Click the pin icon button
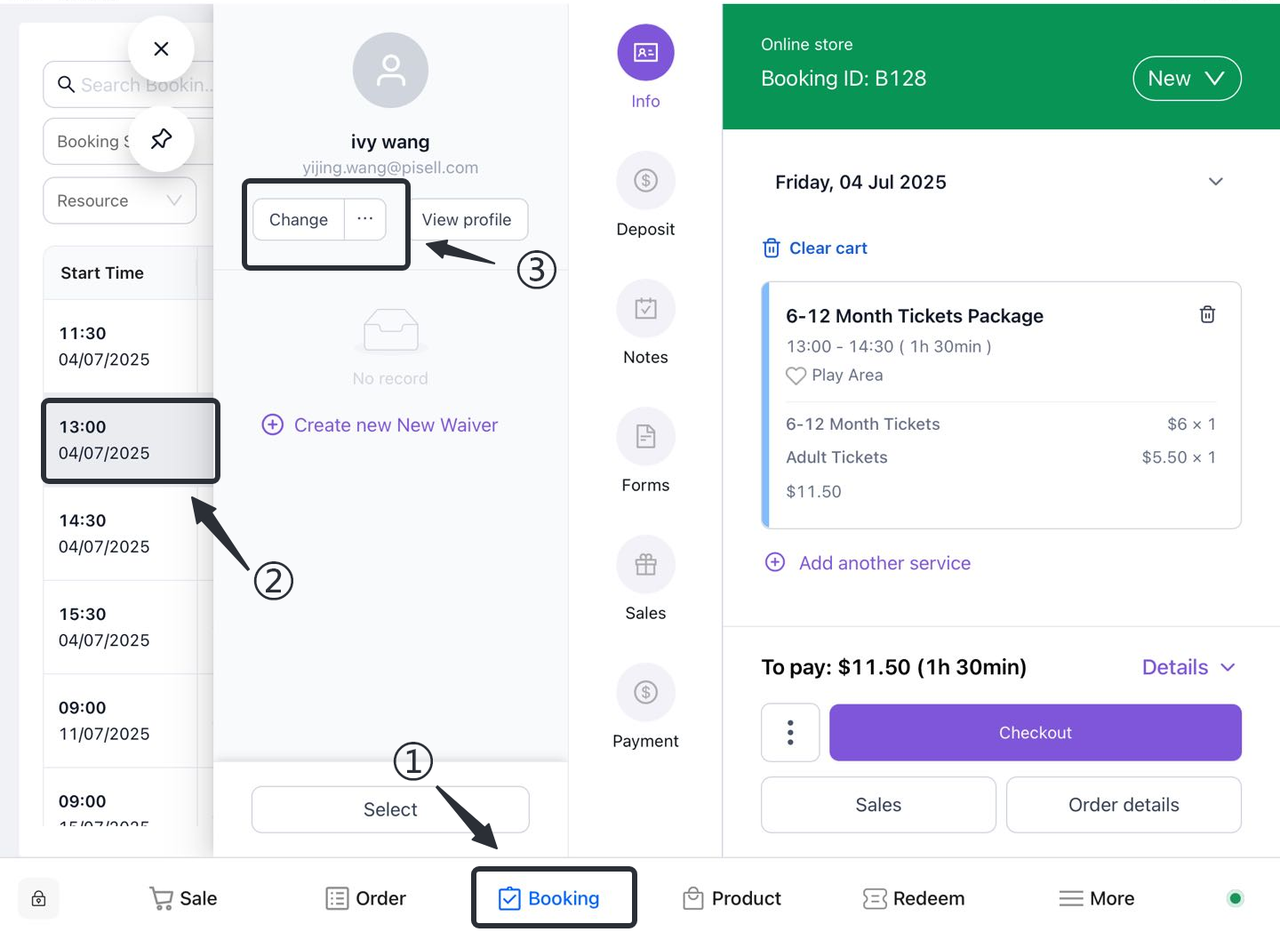 (161, 139)
